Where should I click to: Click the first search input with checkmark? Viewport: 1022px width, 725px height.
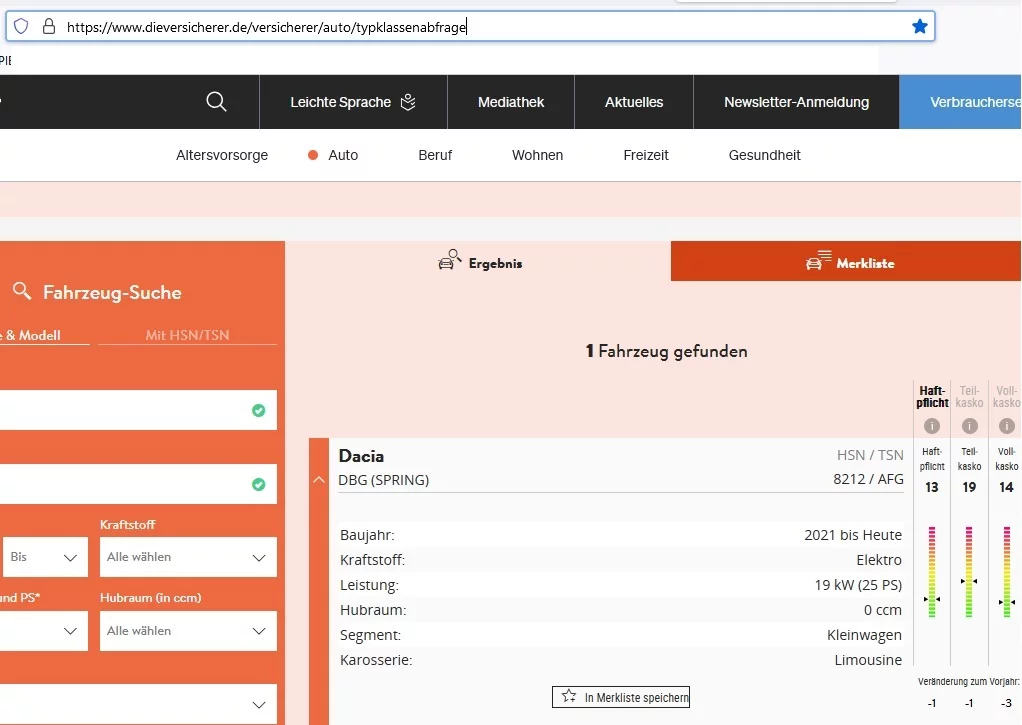[x=138, y=410]
